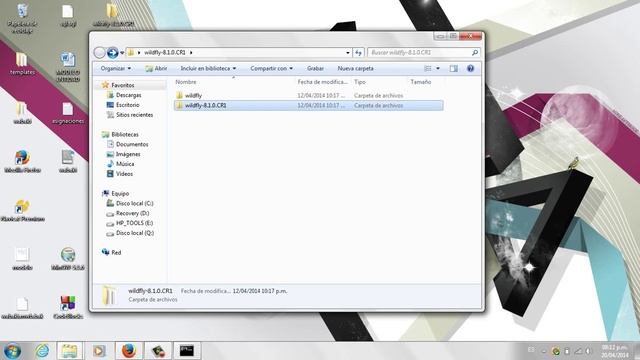Screen dimensions: 640x360
Task: Click the Abrir toolbar button
Action: (x=156, y=69)
